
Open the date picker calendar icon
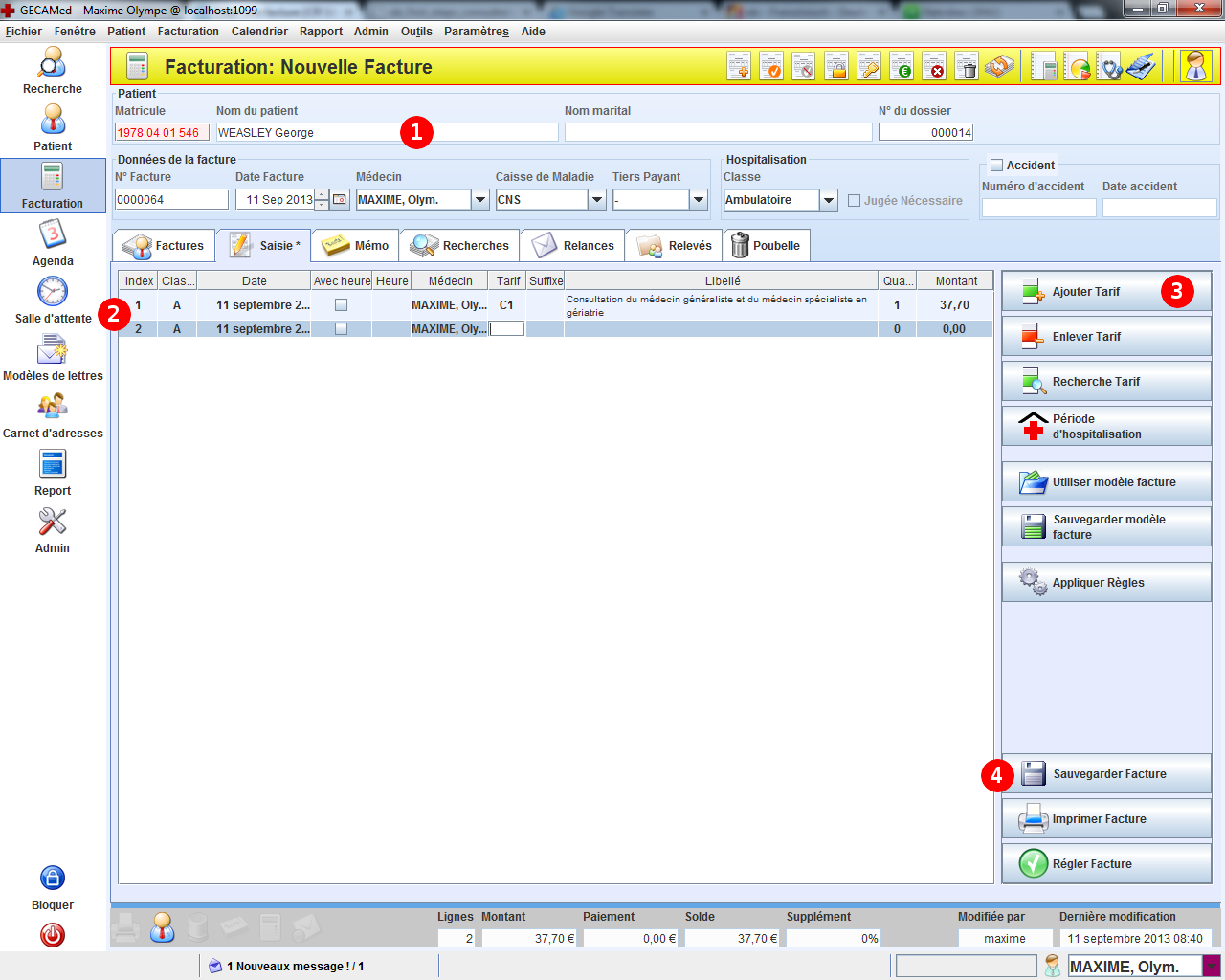[340, 200]
